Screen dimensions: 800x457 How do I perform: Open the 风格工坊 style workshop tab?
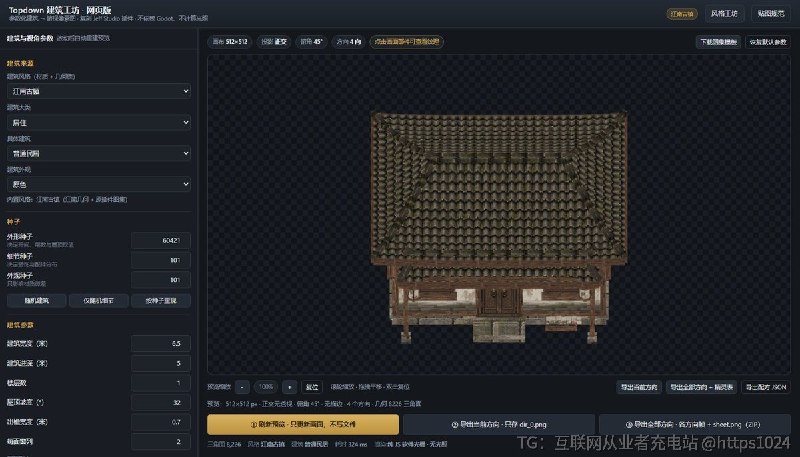click(x=724, y=14)
